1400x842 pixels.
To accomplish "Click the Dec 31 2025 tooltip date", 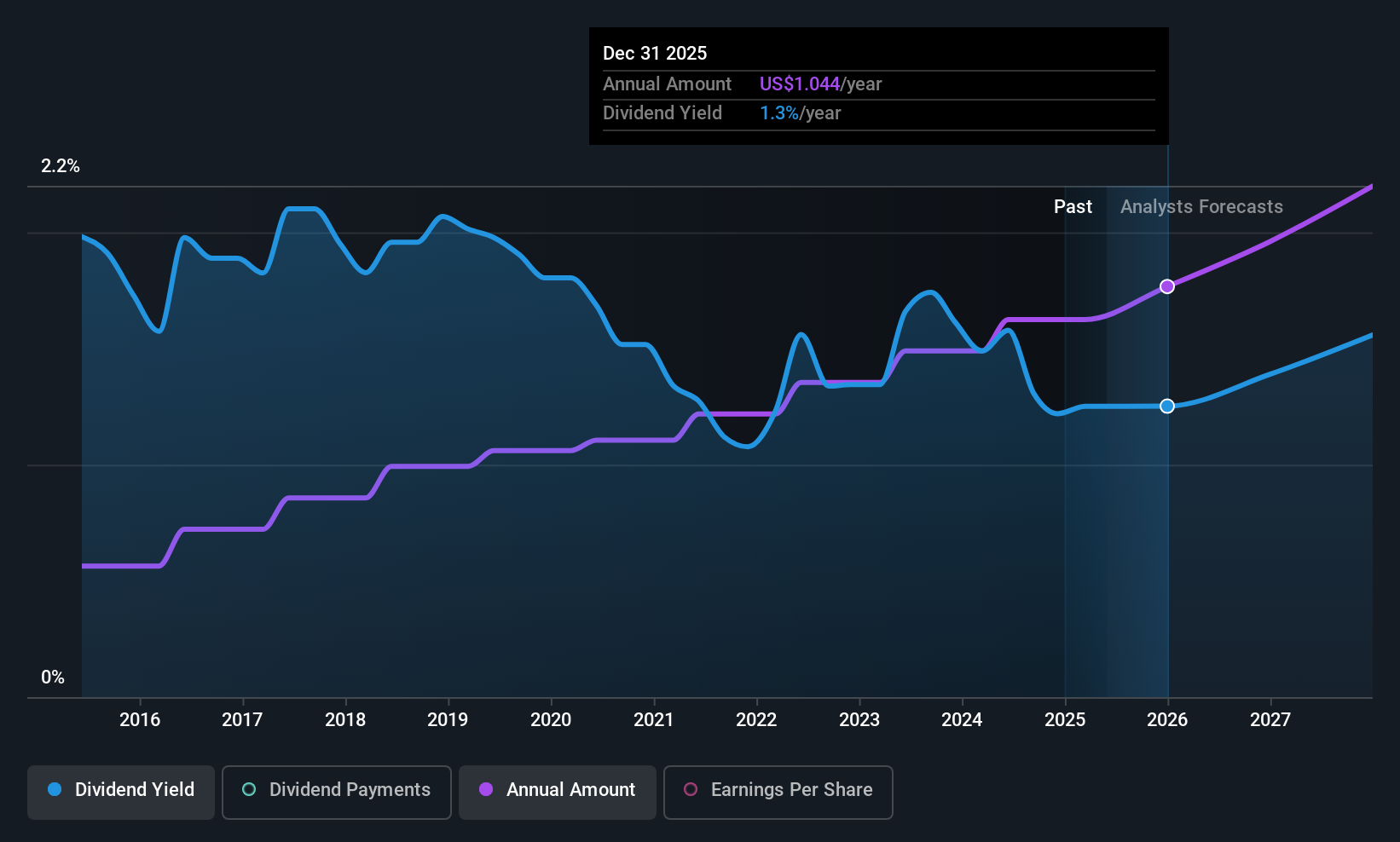I will pyautogui.click(x=655, y=54).
